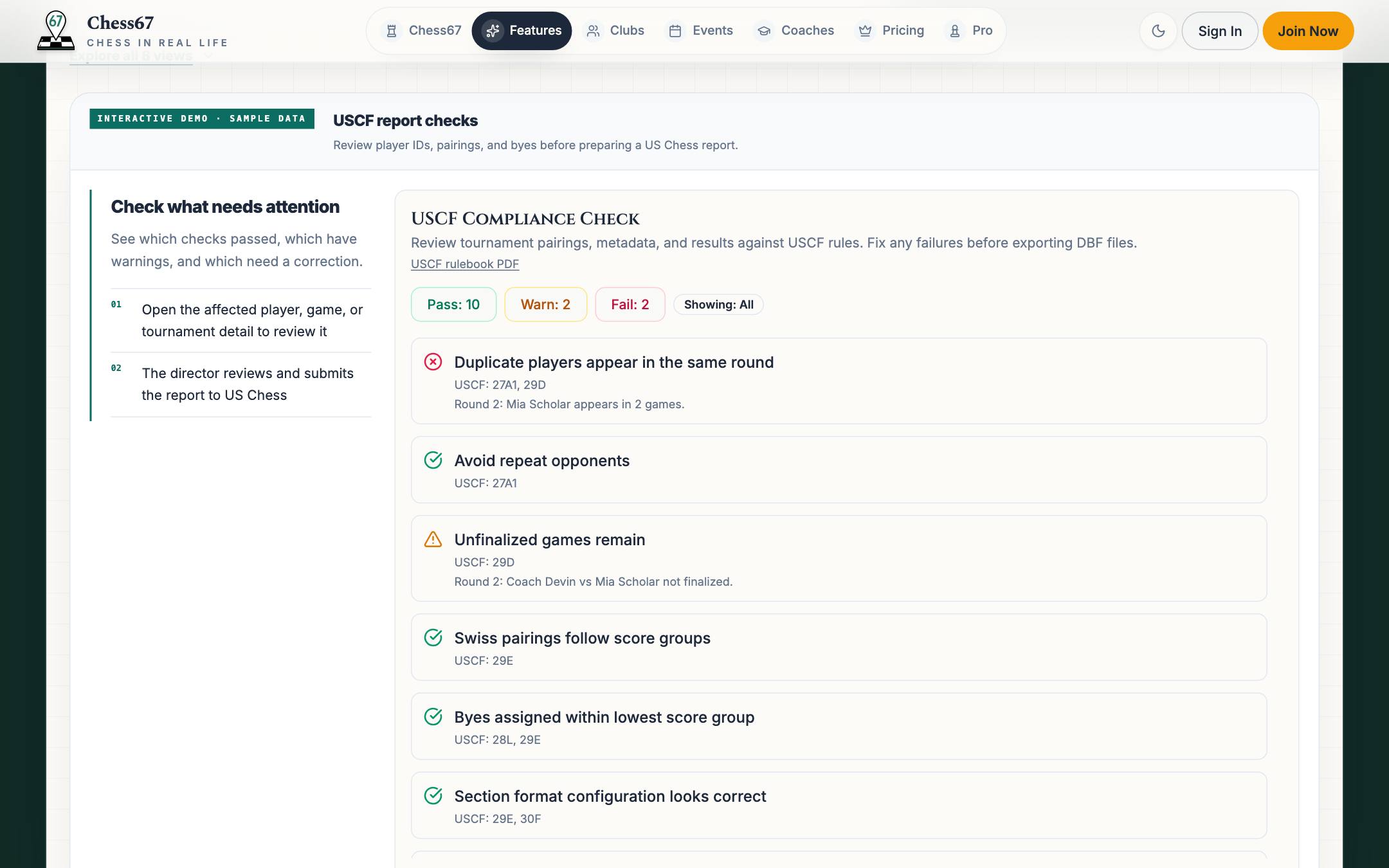The height and width of the screenshot is (868, 1389).
Task: Click the crown icon beside Pricing
Action: [x=865, y=31]
